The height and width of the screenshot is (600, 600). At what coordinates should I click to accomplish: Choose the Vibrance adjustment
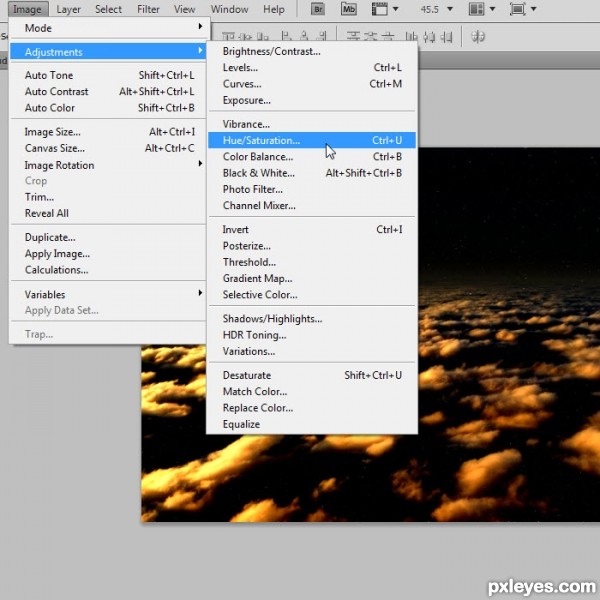[311, 124]
